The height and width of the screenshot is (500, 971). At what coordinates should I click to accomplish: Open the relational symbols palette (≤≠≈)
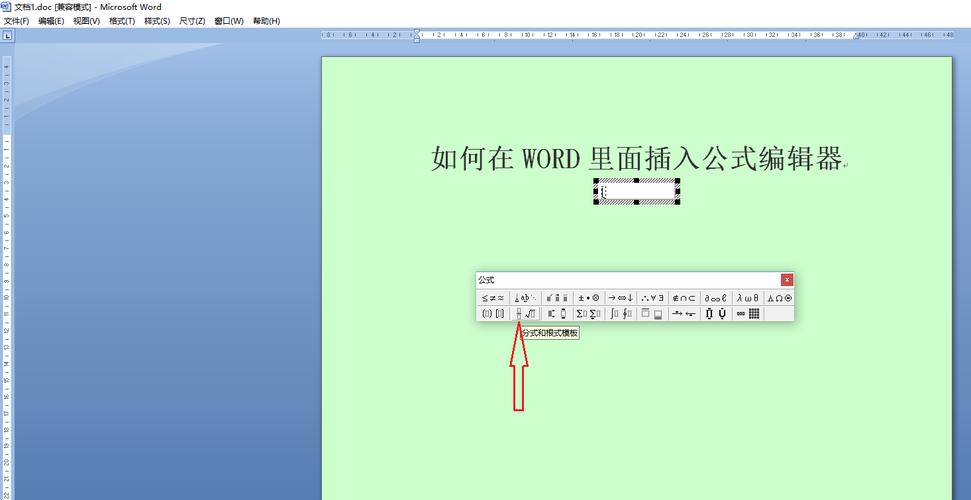(492, 298)
